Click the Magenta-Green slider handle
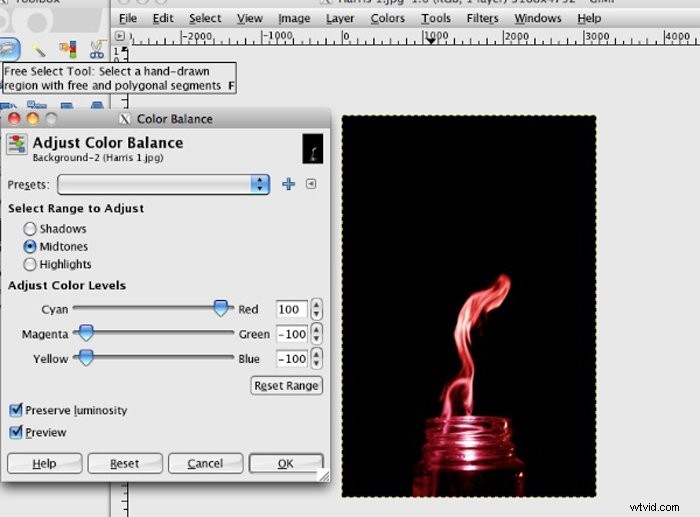 pyautogui.click(x=86, y=333)
